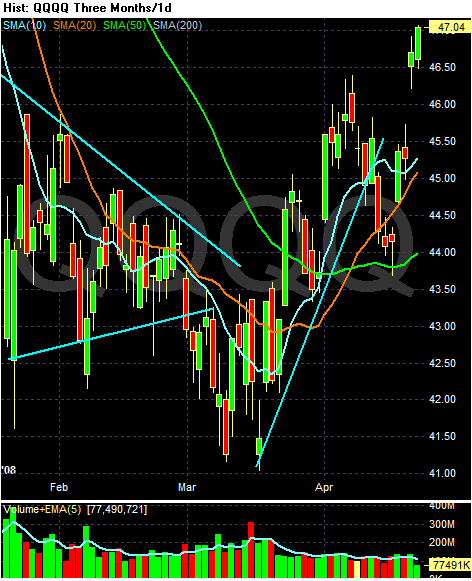This screenshot has width=472, height=581.
Task: Click the yellow volume bar in April
Action: [x=357, y=569]
